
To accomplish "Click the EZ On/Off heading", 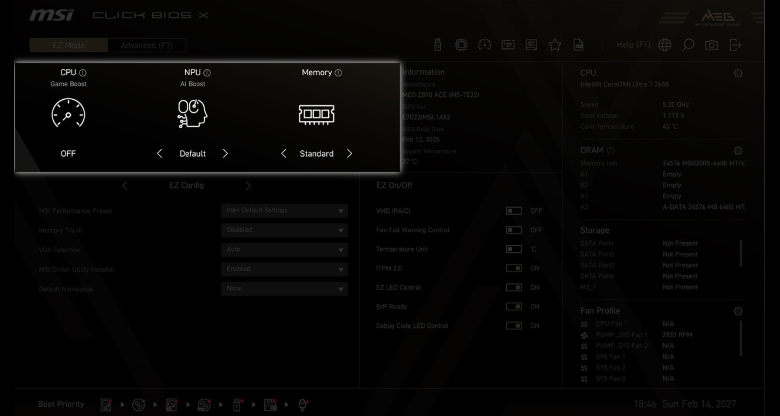I will coord(394,185).
